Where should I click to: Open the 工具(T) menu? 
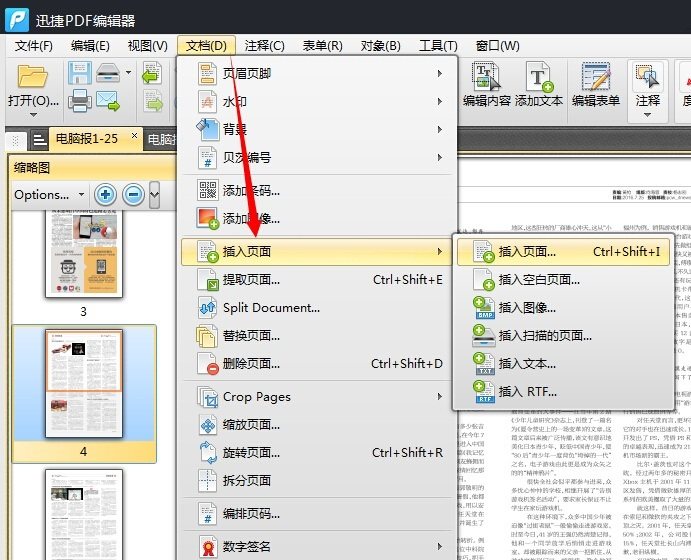coord(438,46)
